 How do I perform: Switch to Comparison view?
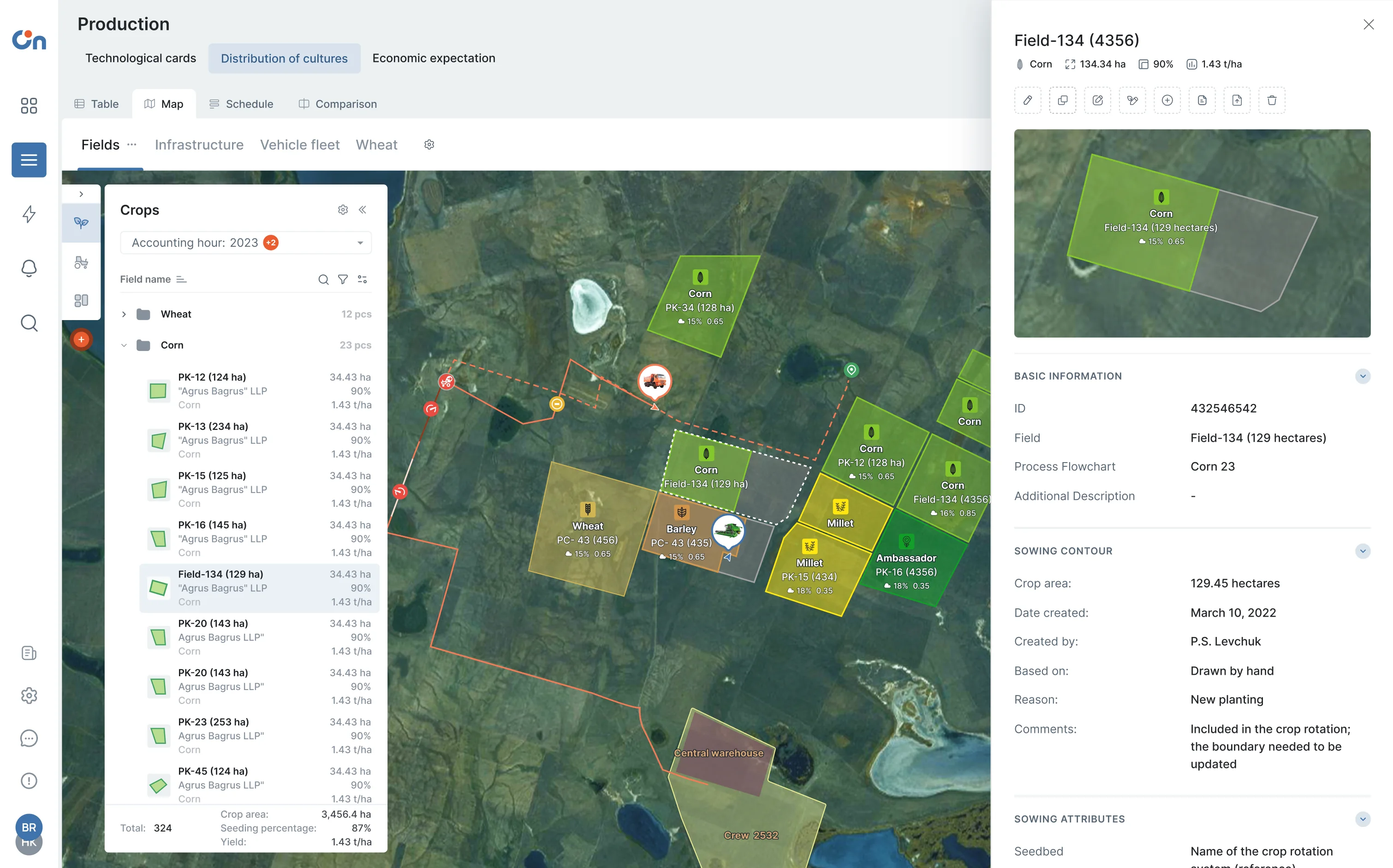(x=338, y=104)
